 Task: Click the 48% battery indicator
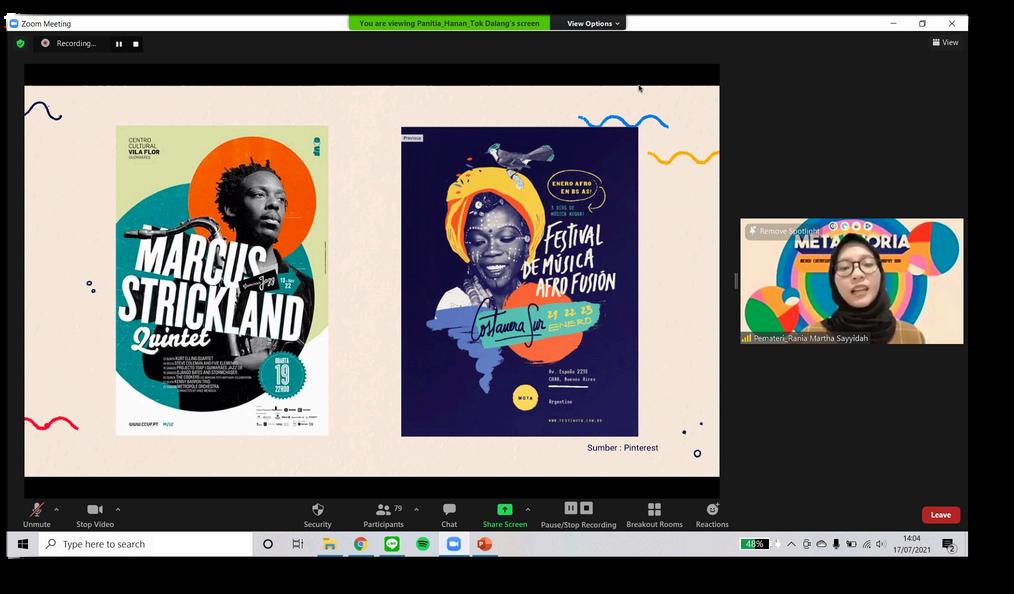(755, 544)
